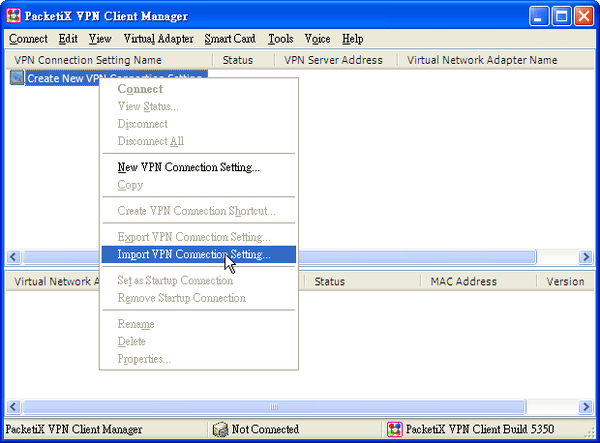Select Create VPN Connection Shortcut entry
The width and height of the screenshot is (600, 443).
(x=199, y=211)
